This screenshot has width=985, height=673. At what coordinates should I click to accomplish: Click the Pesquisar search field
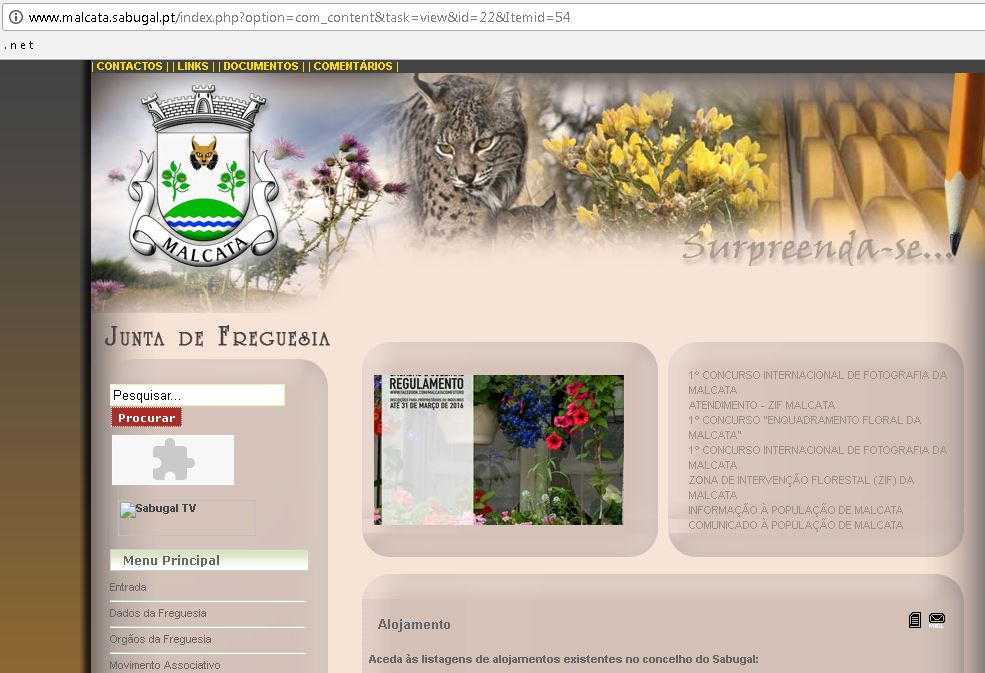click(x=197, y=395)
